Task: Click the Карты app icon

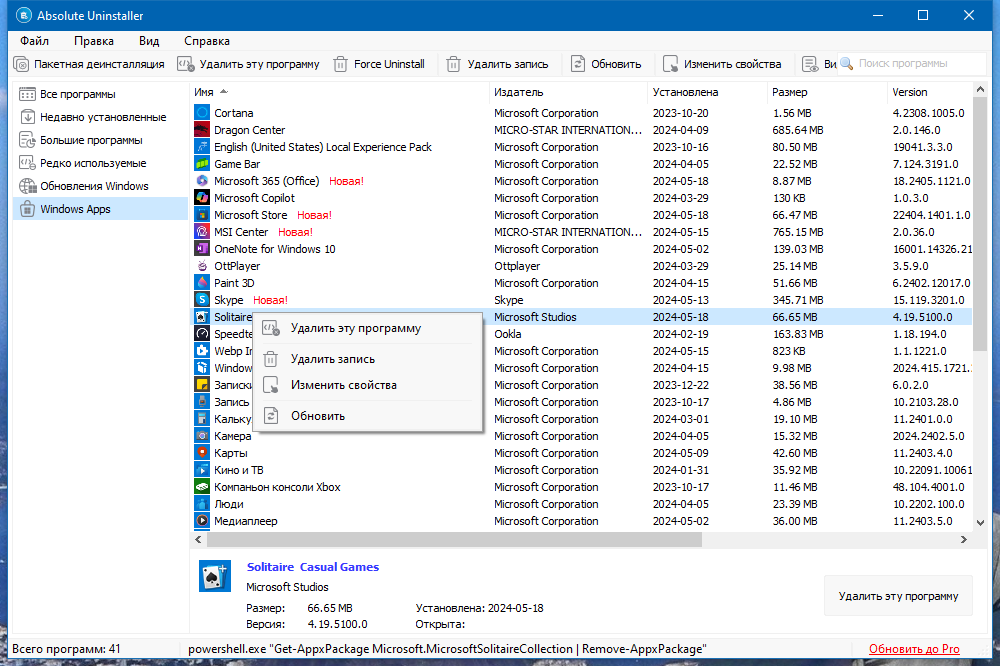Action: (202, 453)
